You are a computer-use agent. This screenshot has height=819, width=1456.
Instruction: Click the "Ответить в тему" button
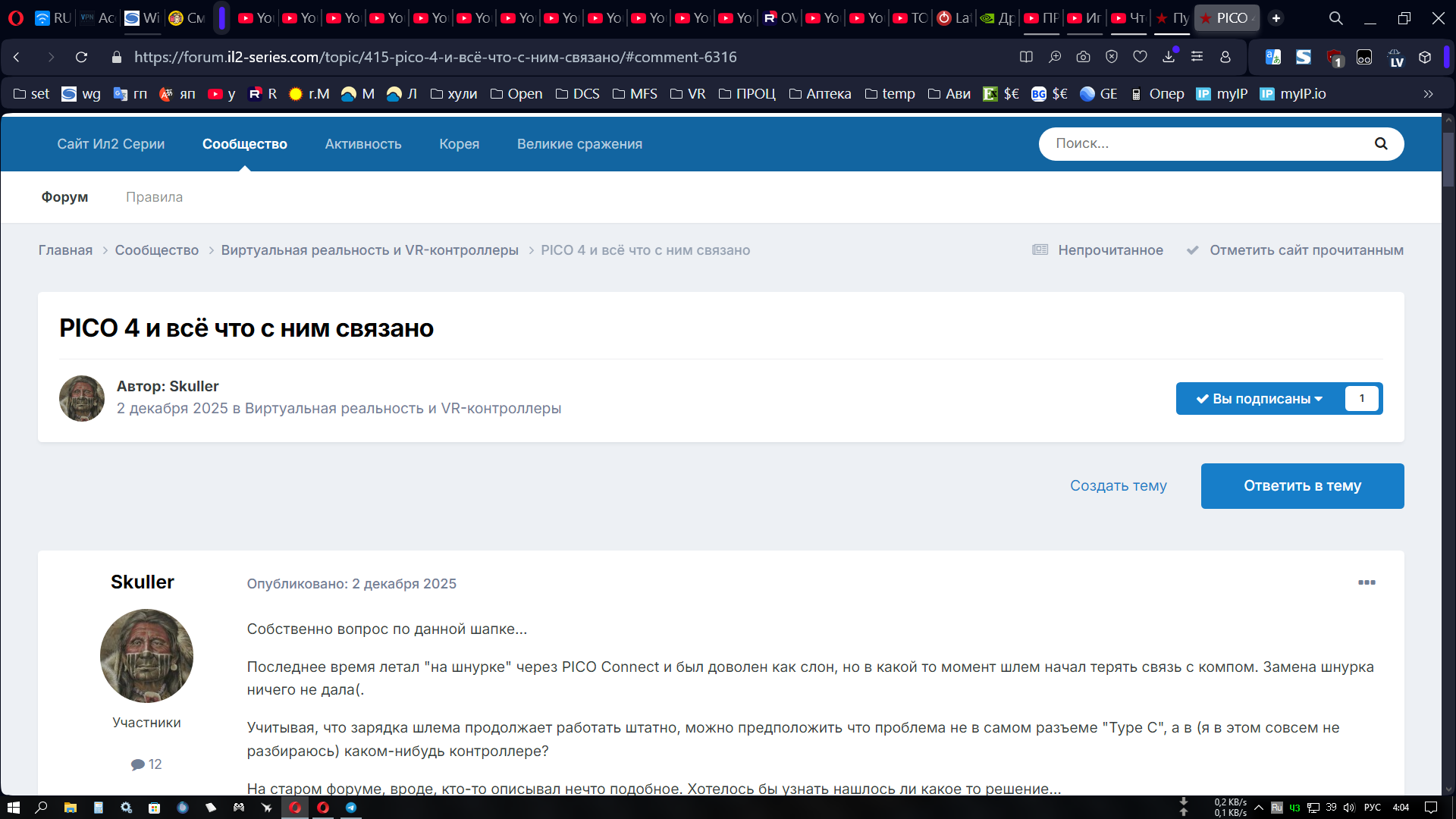1302,486
